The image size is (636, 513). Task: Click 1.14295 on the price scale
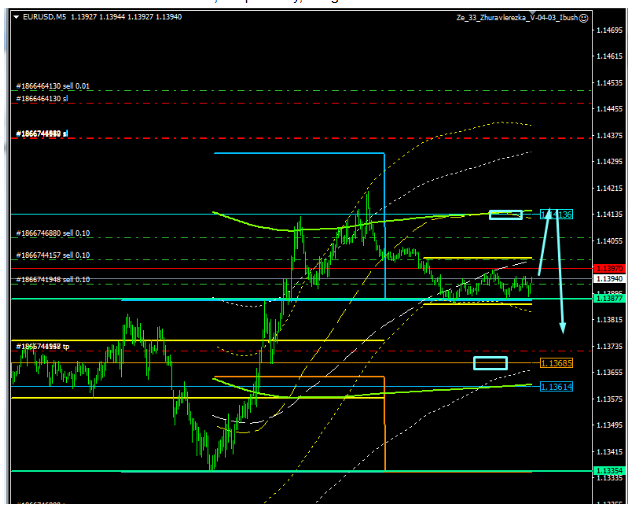point(610,162)
